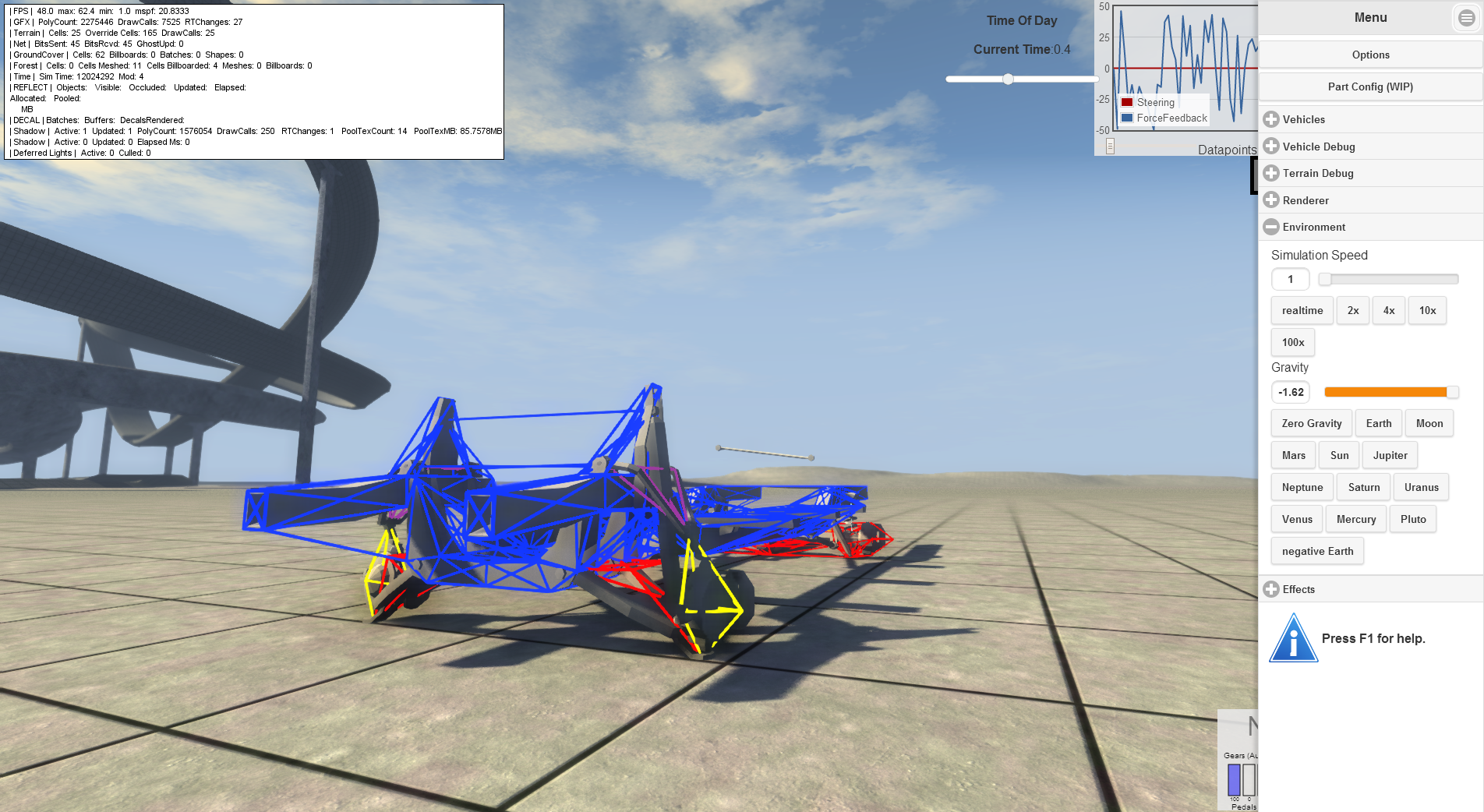Image resolution: width=1484 pixels, height=812 pixels.
Task: Click the Pedals gauge bars
Action: click(x=1242, y=779)
